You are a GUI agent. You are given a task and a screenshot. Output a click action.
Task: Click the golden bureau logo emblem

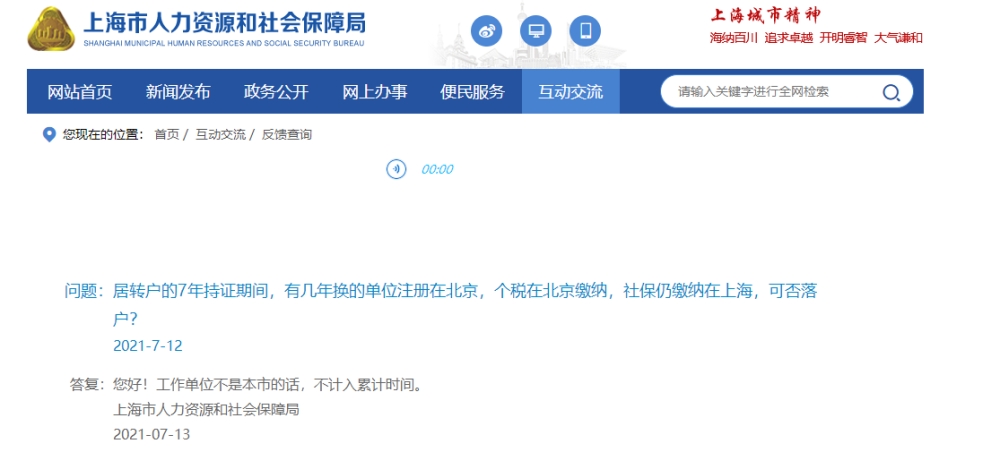pos(51,29)
